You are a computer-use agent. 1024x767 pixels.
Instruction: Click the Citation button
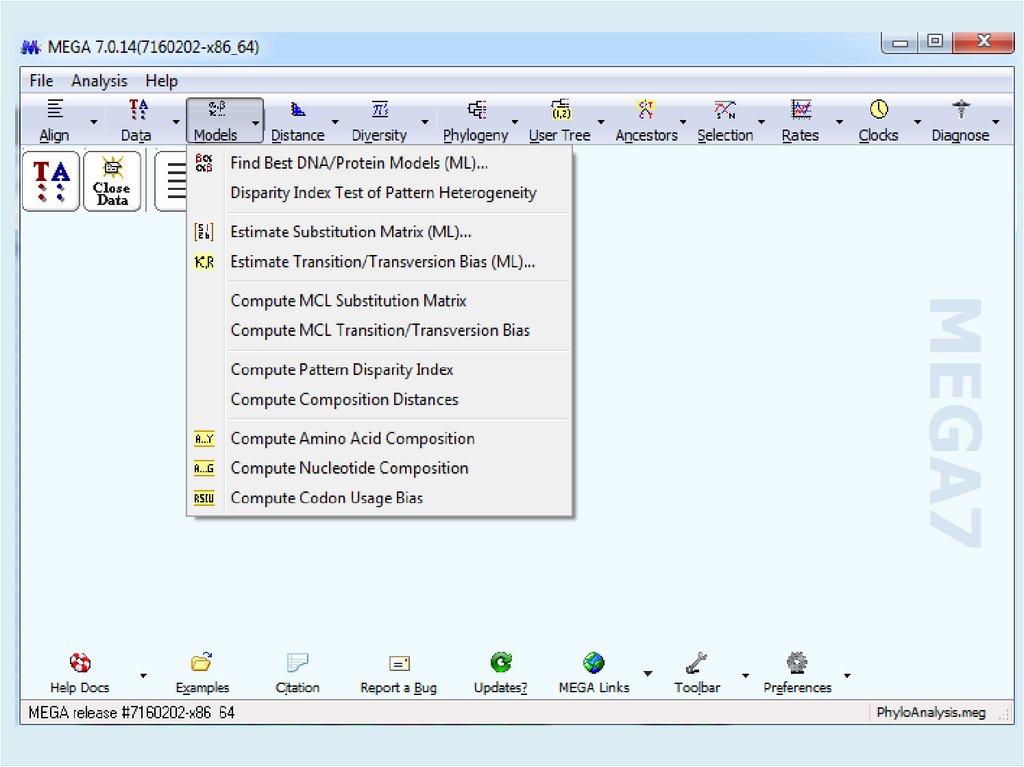click(x=298, y=673)
